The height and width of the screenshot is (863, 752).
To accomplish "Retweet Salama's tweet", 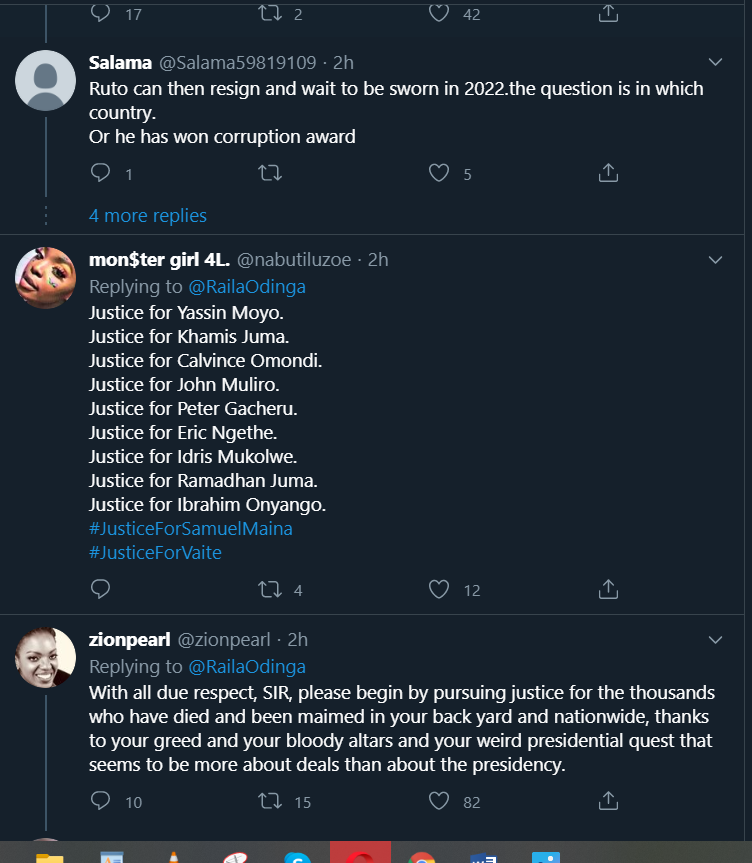I will click(270, 174).
